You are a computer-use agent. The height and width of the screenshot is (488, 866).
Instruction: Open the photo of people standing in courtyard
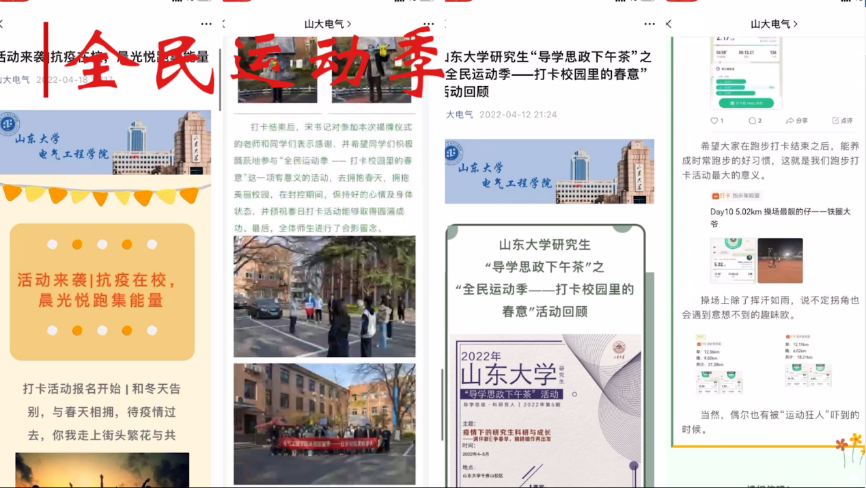tap(324, 296)
